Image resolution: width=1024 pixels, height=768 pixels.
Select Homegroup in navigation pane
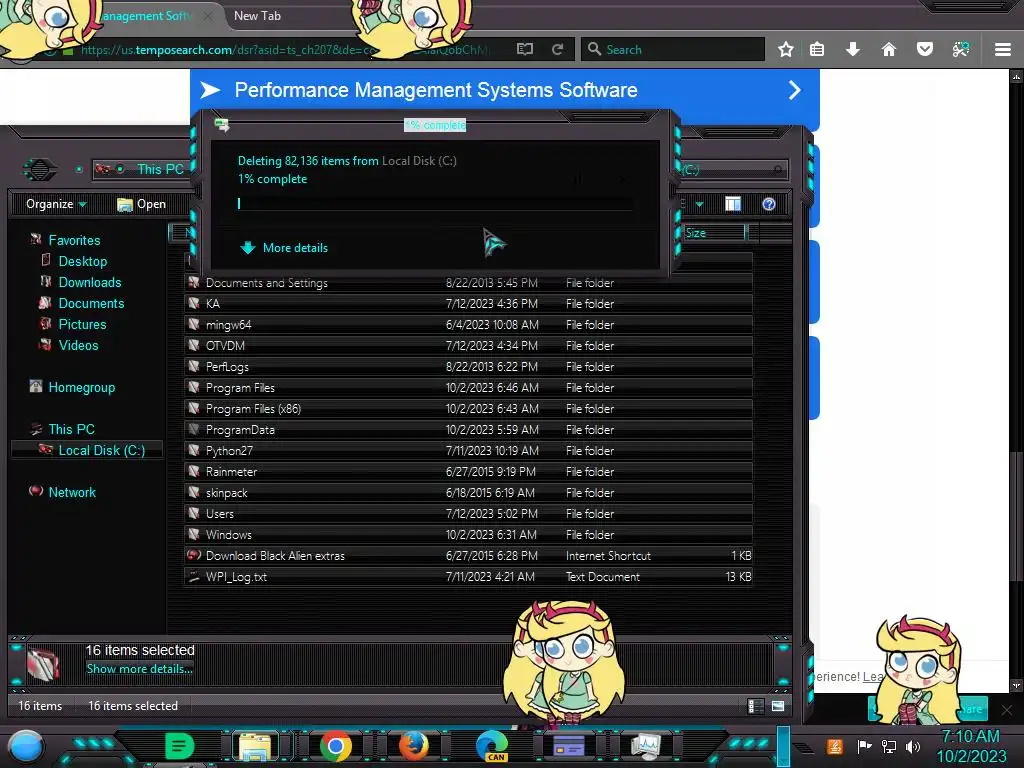tap(82, 387)
